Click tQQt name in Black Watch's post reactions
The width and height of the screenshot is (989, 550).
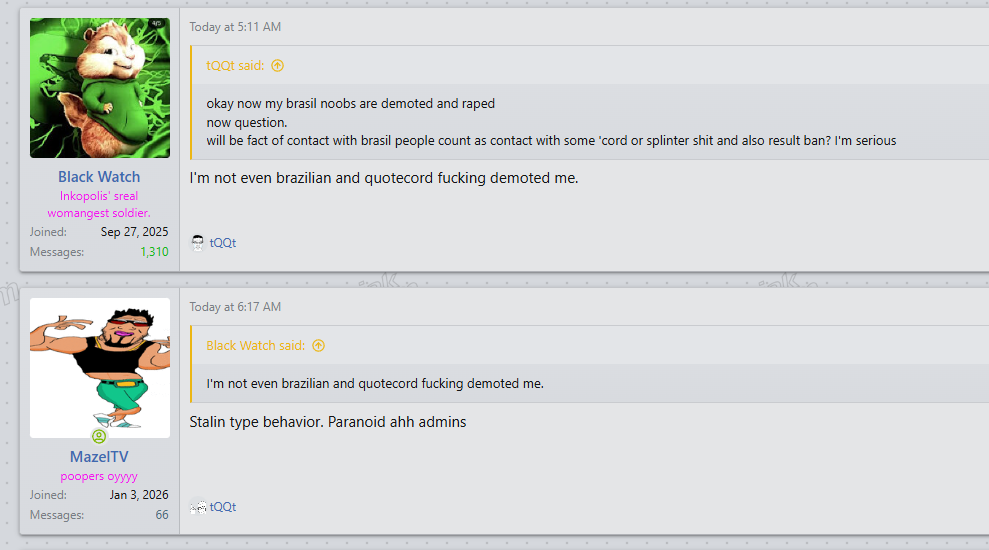click(x=223, y=243)
